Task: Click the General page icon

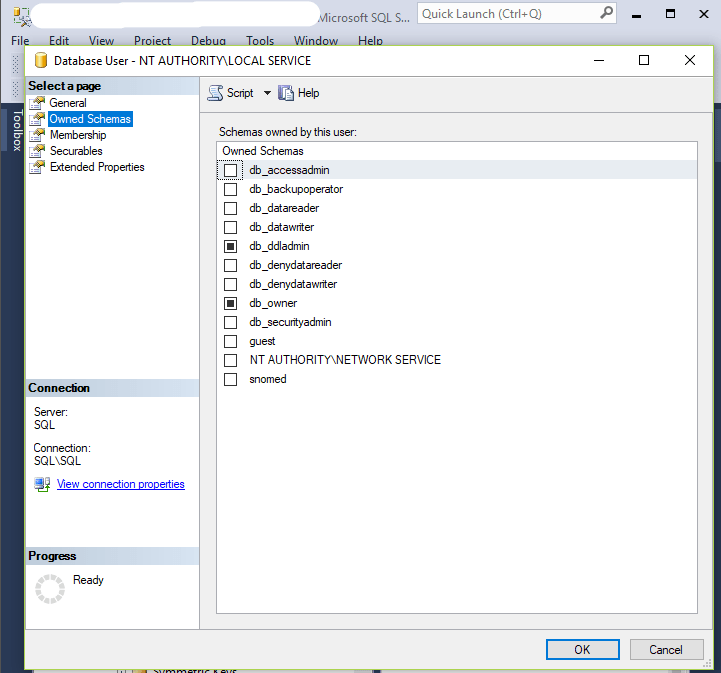Action: [37, 103]
